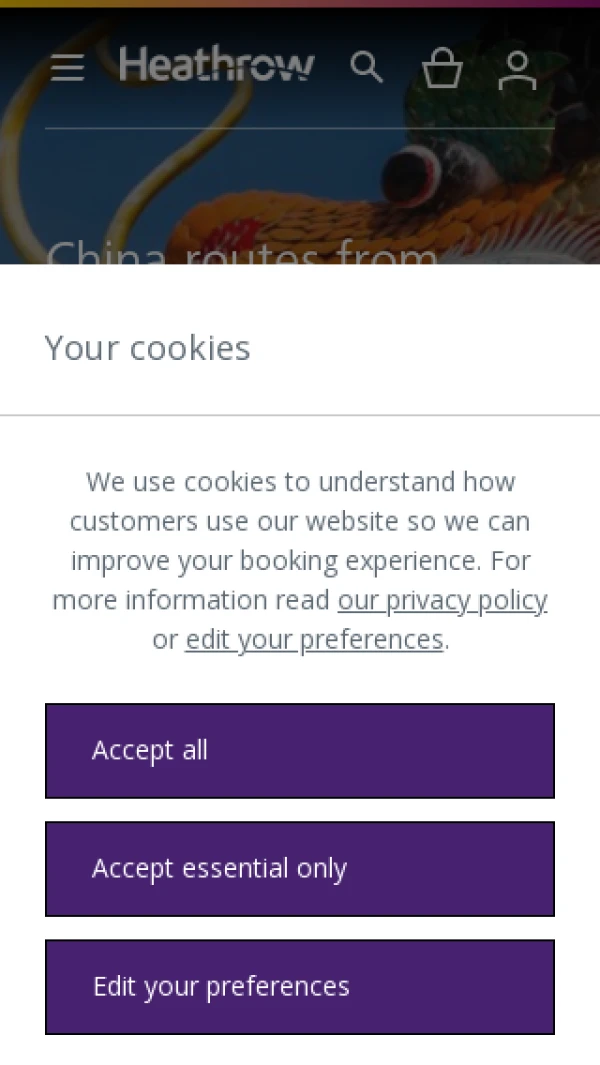Choose Accept essential only
600x1065 pixels.
pyautogui.click(x=300, y=868)
